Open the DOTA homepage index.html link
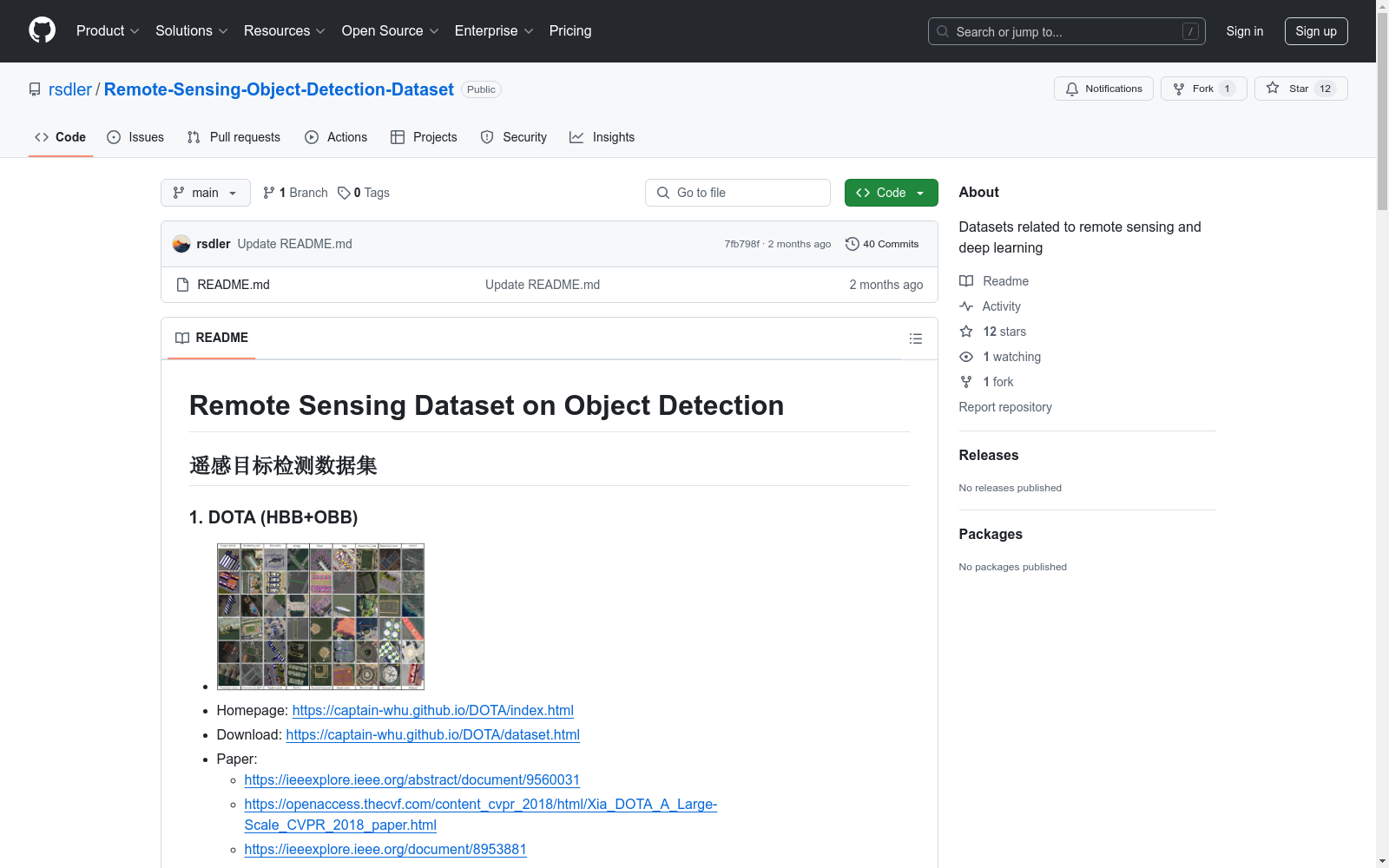 (433, 710)
